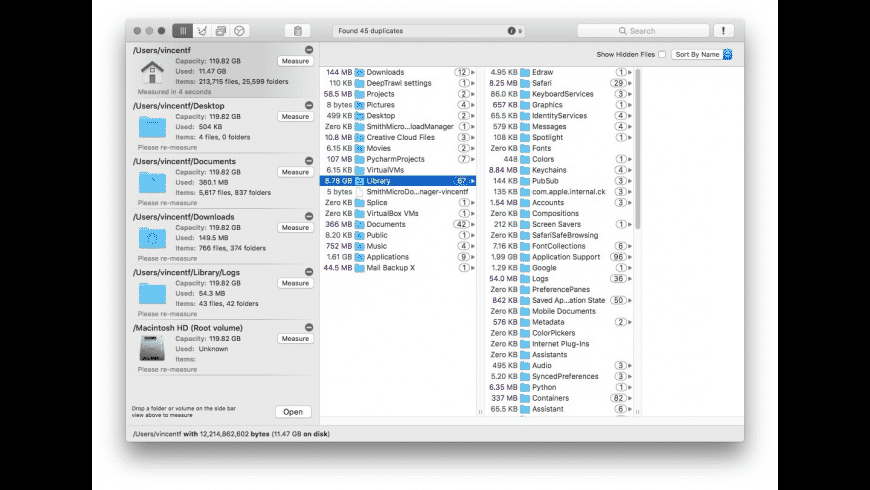
Task: Measure the /Users/vincentf folder
Action: coord(295,61)
